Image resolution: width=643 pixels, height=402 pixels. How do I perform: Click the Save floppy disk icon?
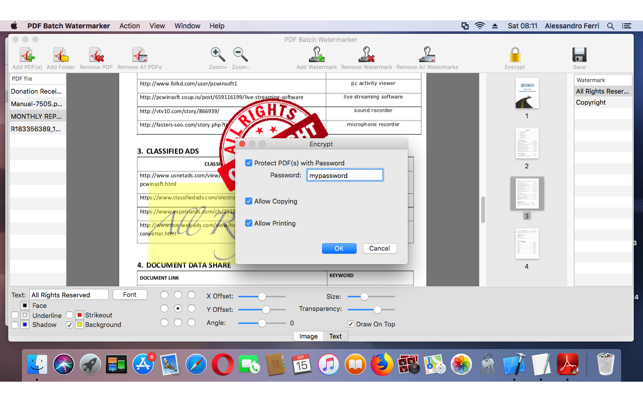point(579,55)
